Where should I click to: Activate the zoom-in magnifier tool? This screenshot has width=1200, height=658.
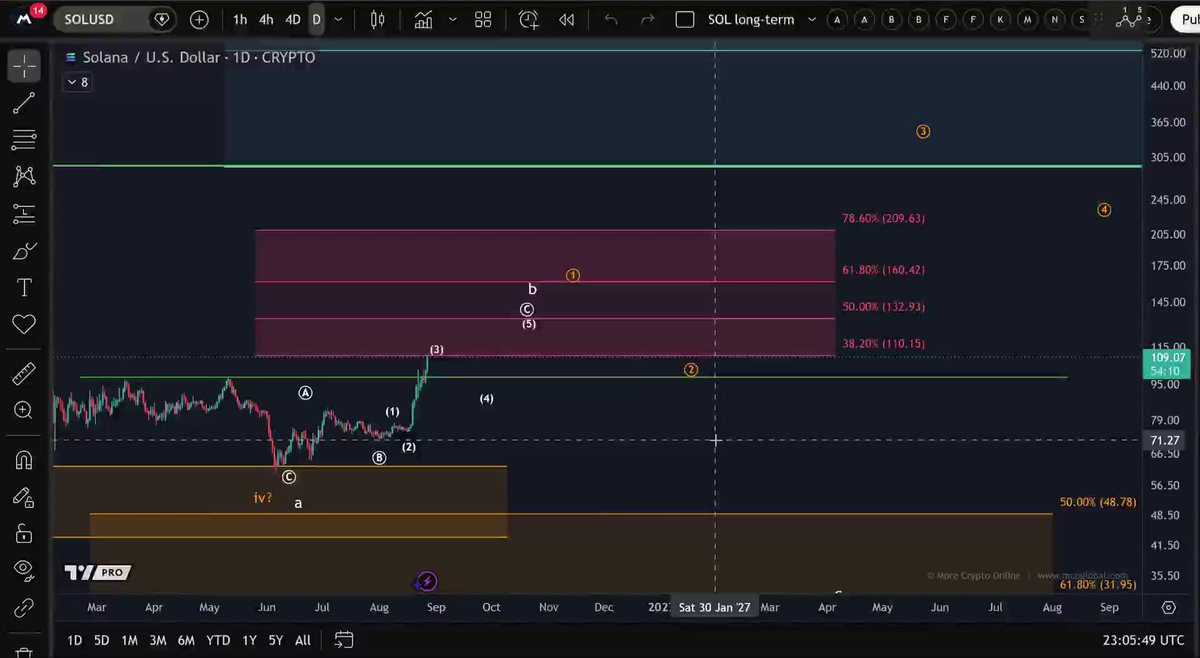tap(24, 410)
